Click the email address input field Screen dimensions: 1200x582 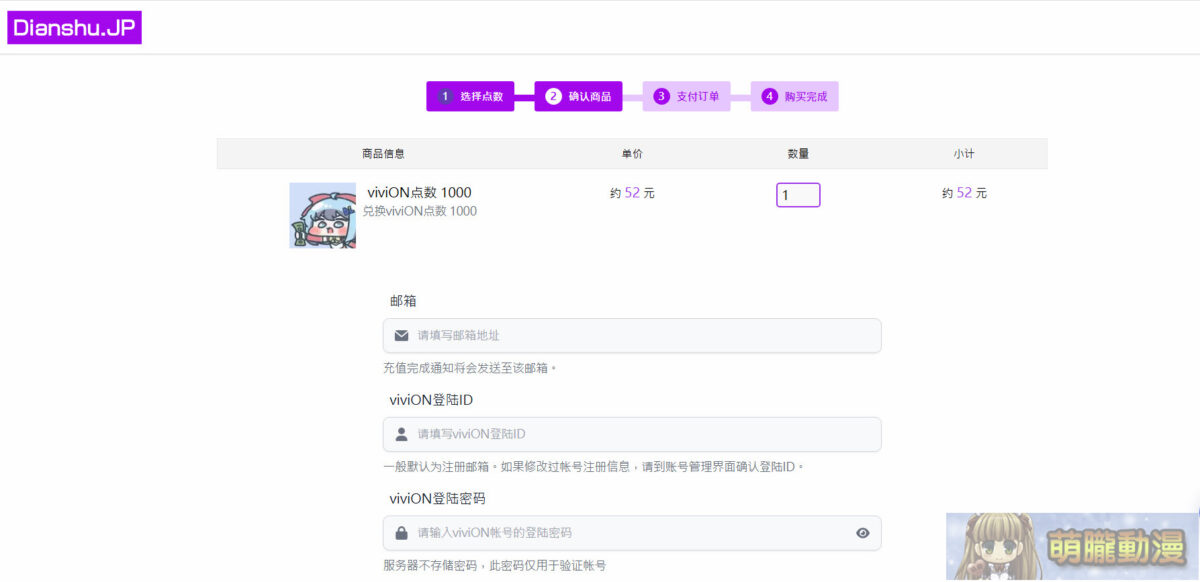coord(630,335)
